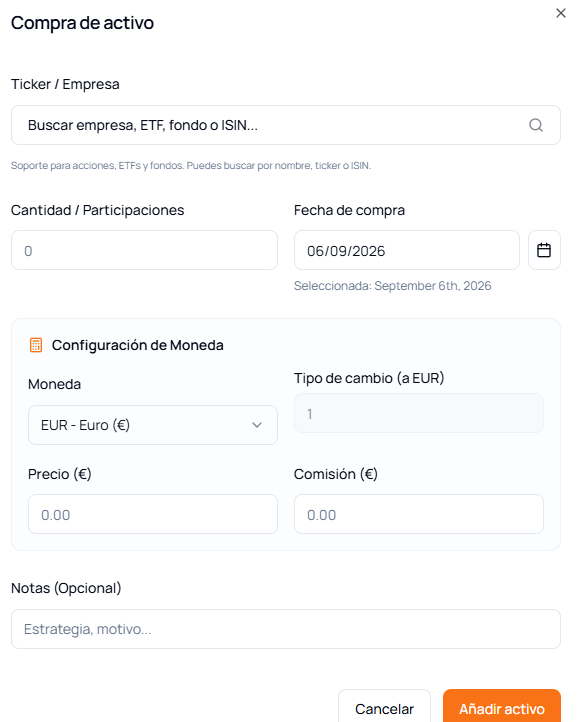Click the Tipo de cambio field
The image size is (577, 722).
click(419, 413)
